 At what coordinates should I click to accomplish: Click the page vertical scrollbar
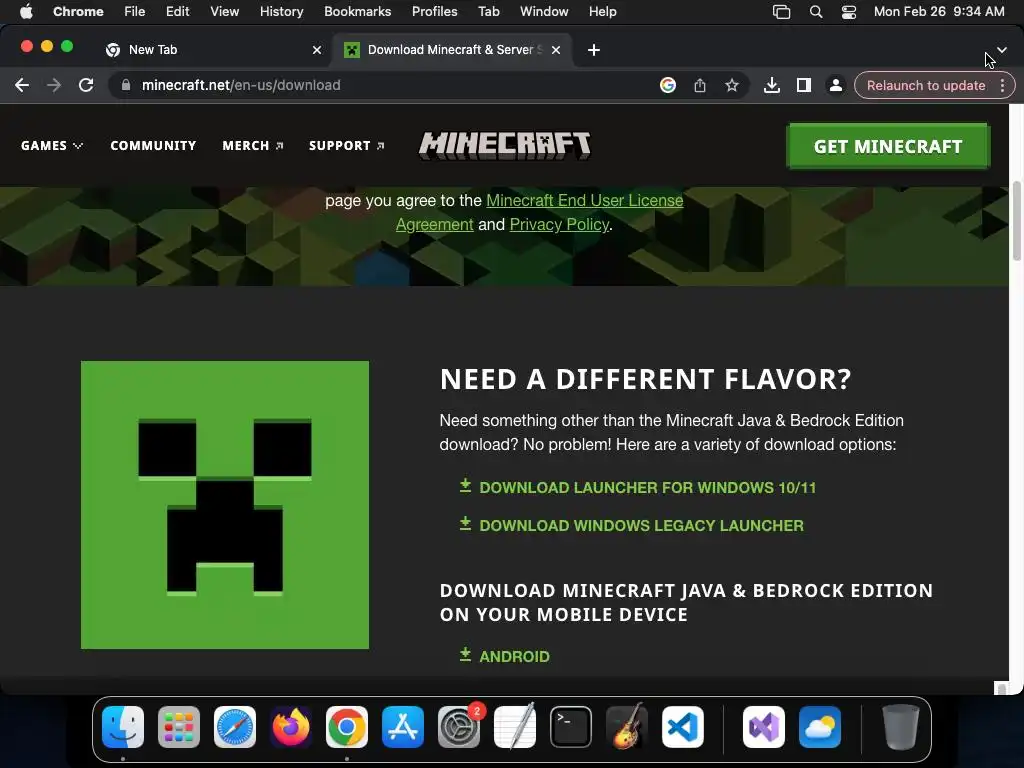pos(1016,221)
